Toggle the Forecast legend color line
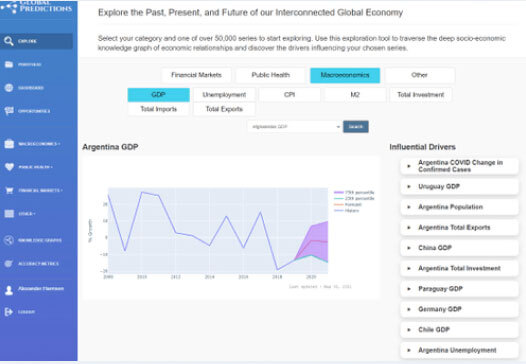 coord(339,205)
